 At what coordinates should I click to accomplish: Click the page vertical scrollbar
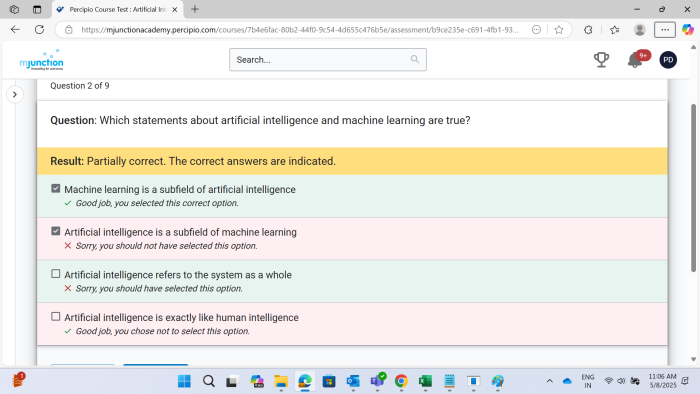(693, 187)
